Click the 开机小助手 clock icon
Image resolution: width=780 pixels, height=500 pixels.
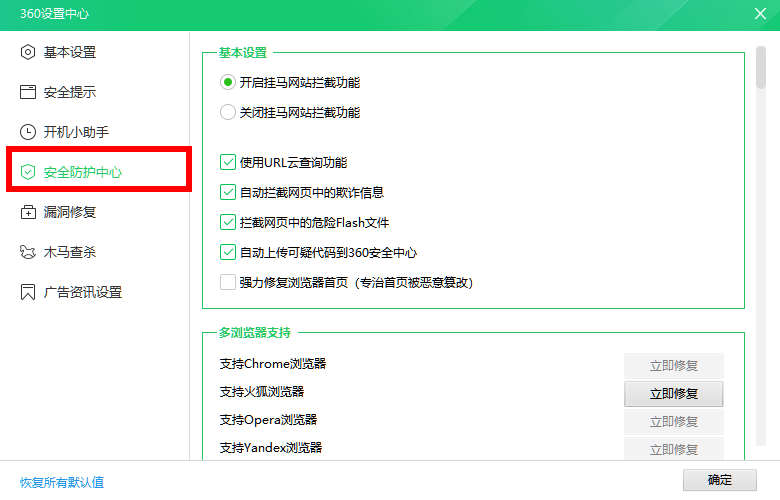(x=28, y=132)
